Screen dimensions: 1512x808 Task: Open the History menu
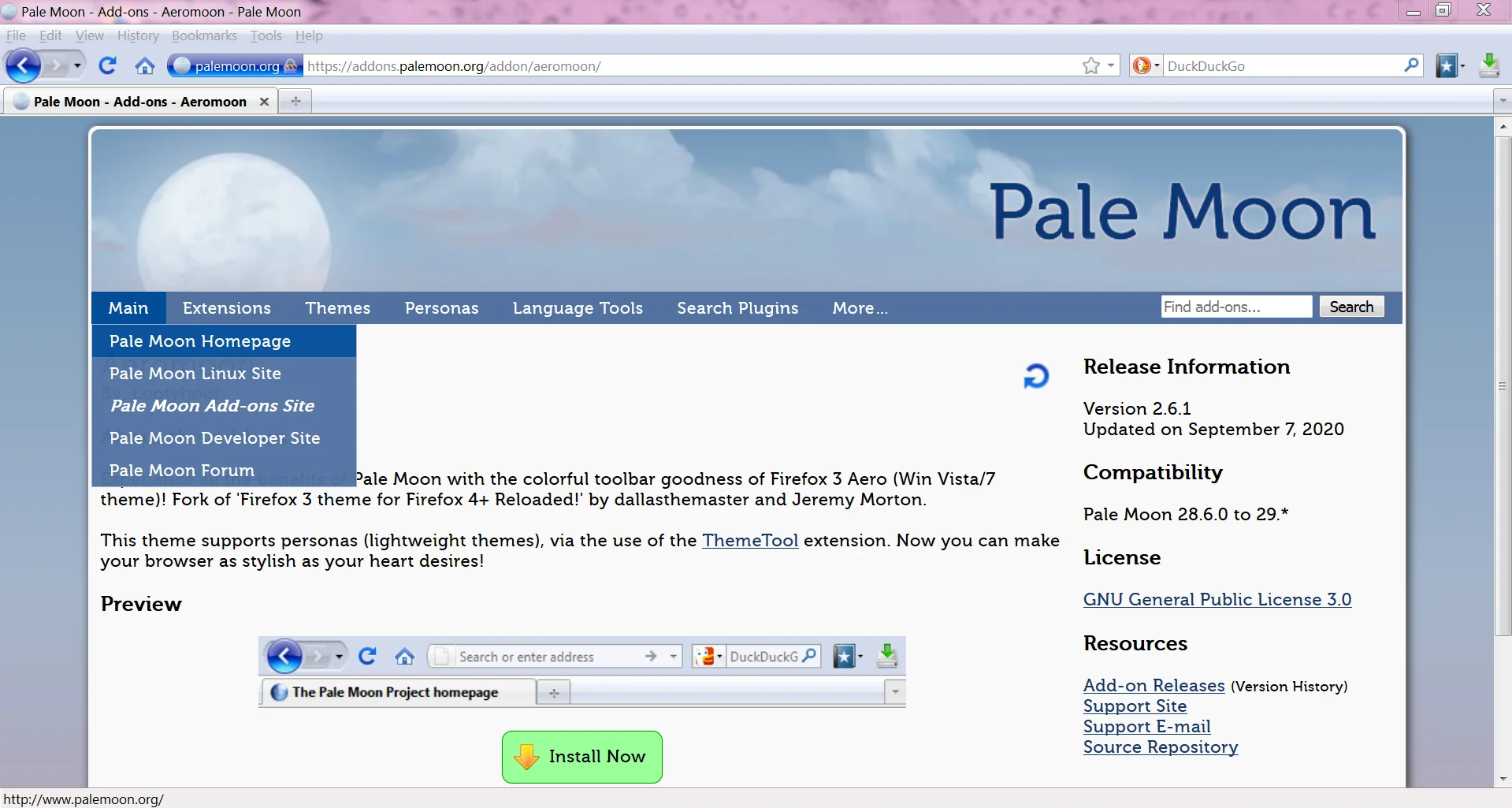click(x=138, y=35)
